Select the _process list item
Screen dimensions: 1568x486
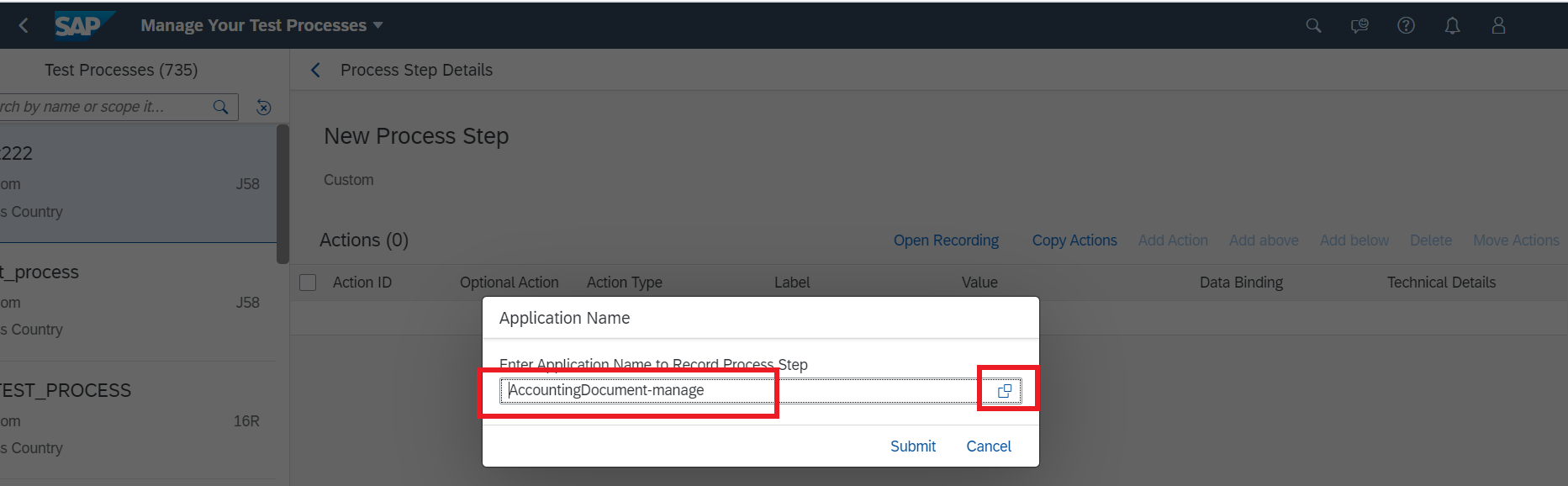tap(138, 302)
